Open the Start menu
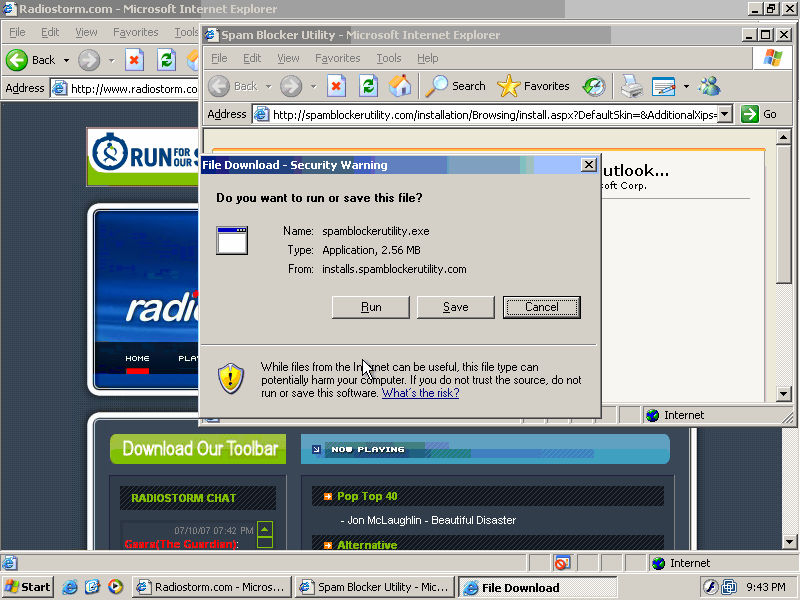800x600 pixels. coord(28,587)
